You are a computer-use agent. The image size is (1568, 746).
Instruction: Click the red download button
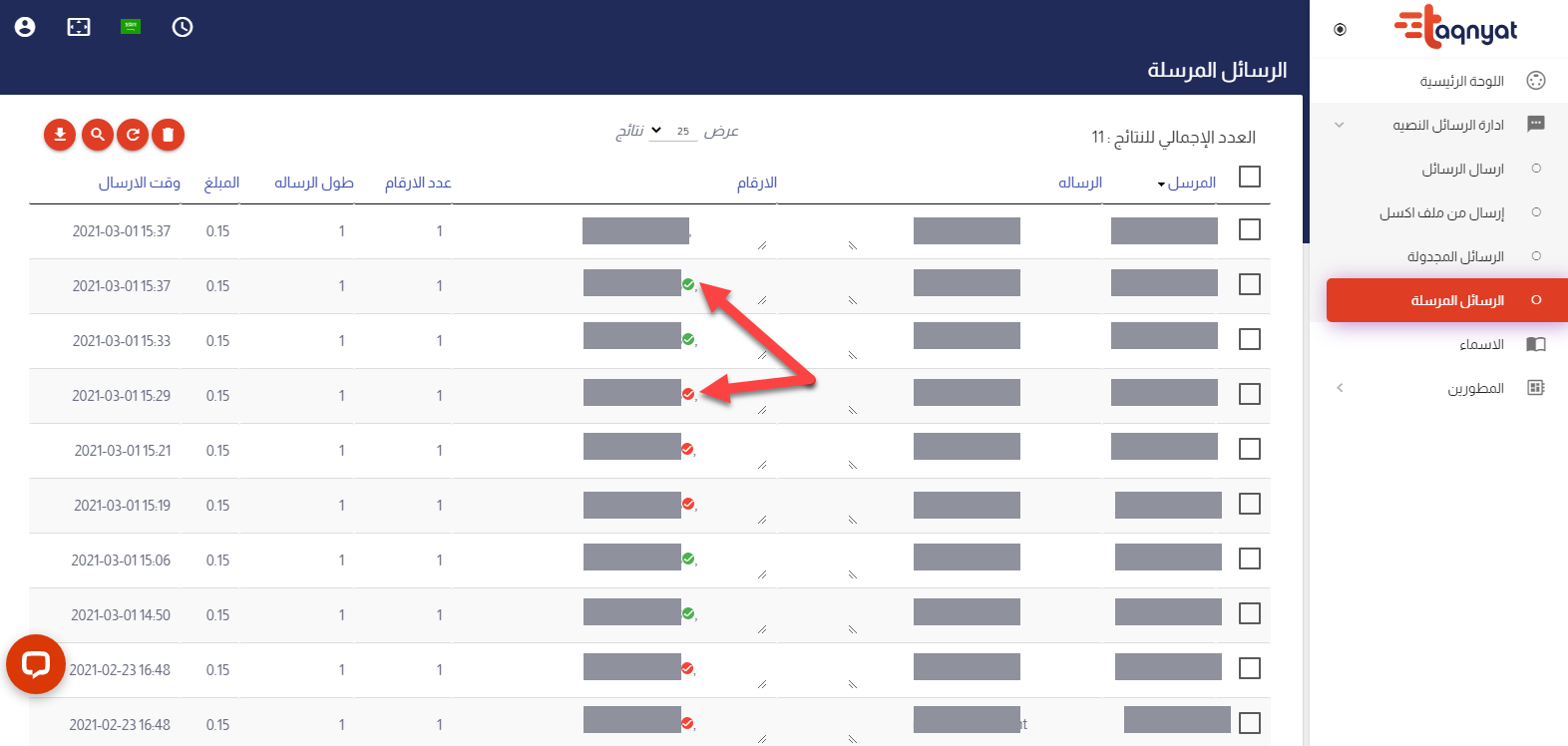60,135
